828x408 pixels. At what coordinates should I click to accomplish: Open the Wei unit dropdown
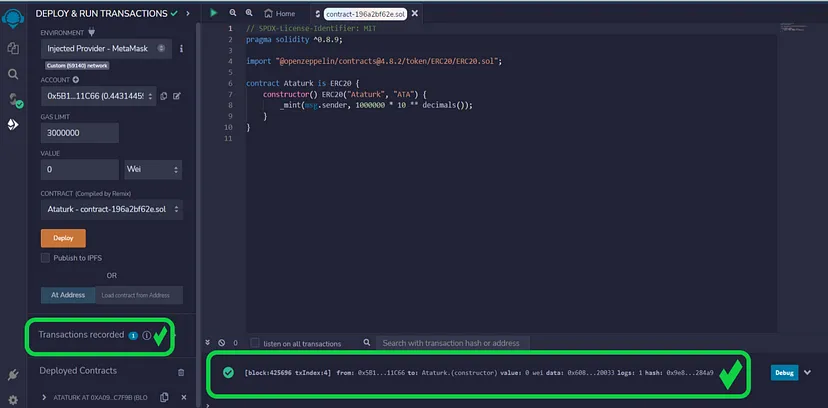[x=152, y=170]
